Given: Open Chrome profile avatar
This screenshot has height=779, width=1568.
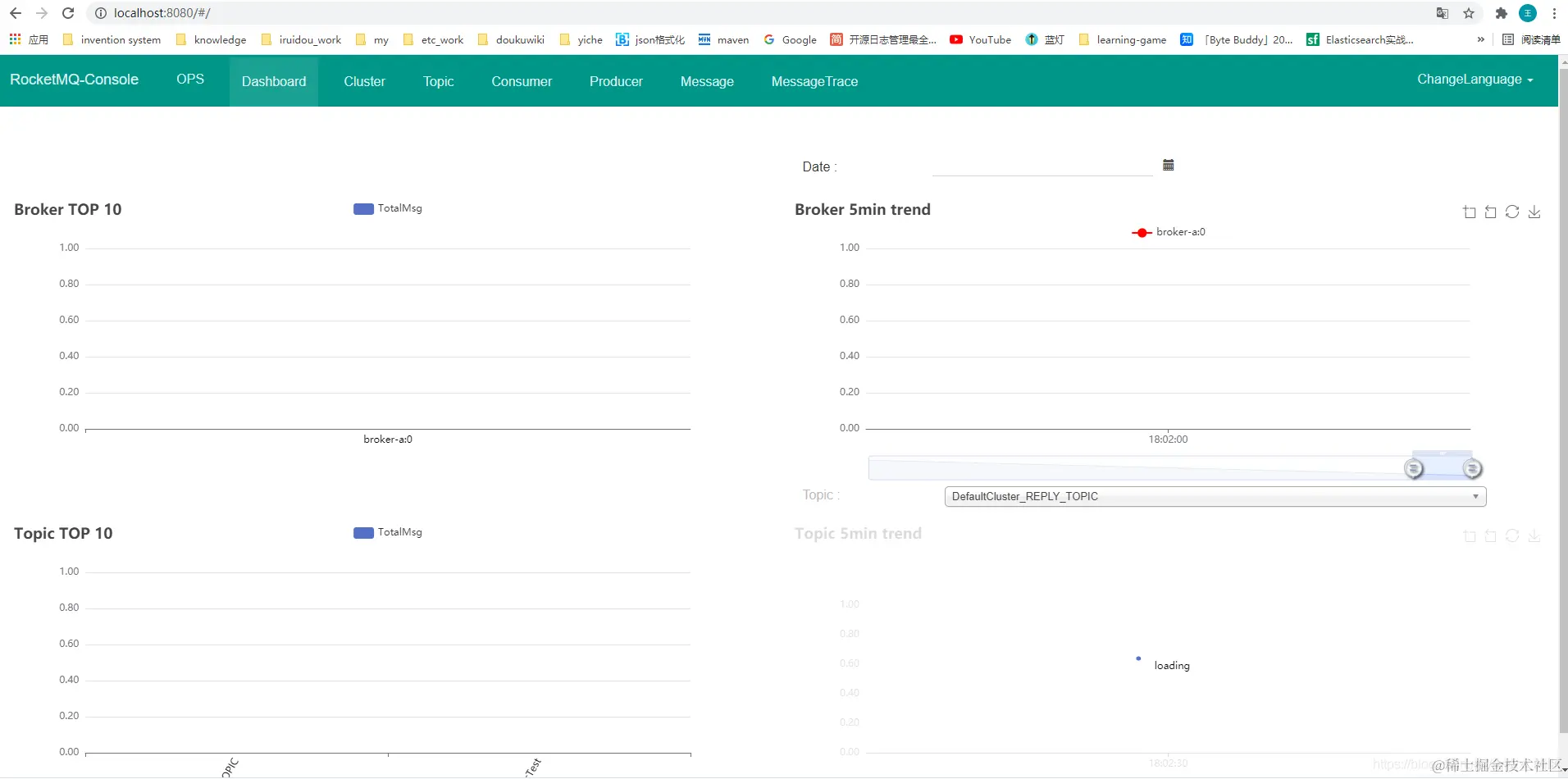Looking at the screenshot, I should [x=1528, y=13].
